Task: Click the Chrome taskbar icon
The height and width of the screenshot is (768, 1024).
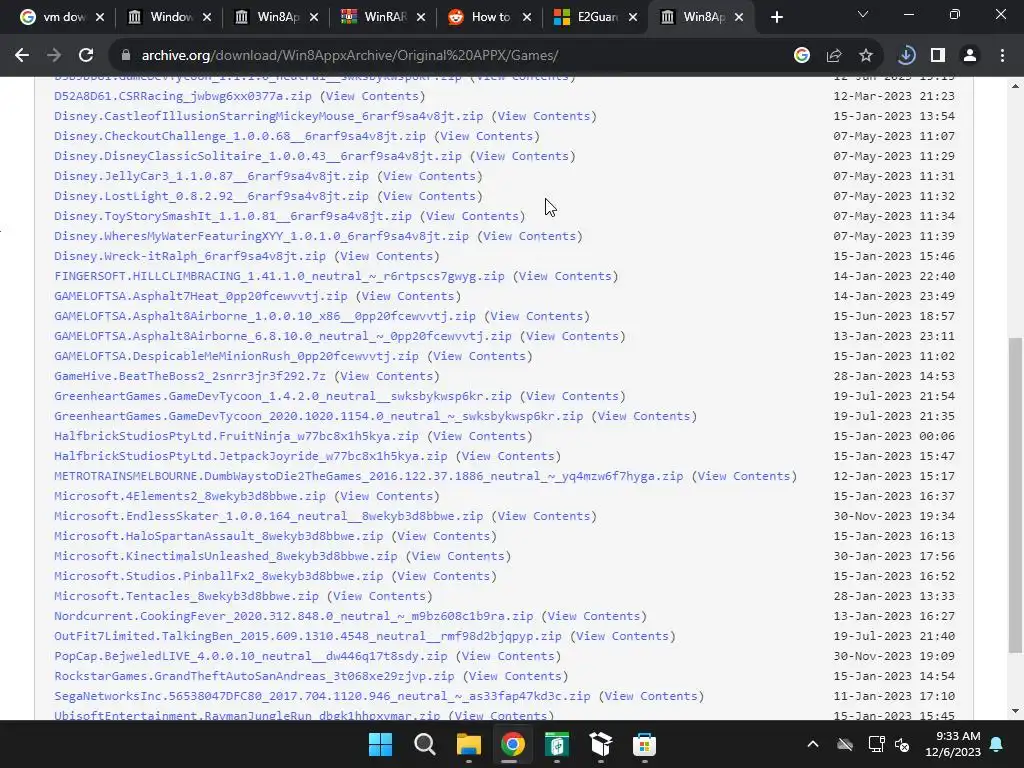Action: [513, 744]
